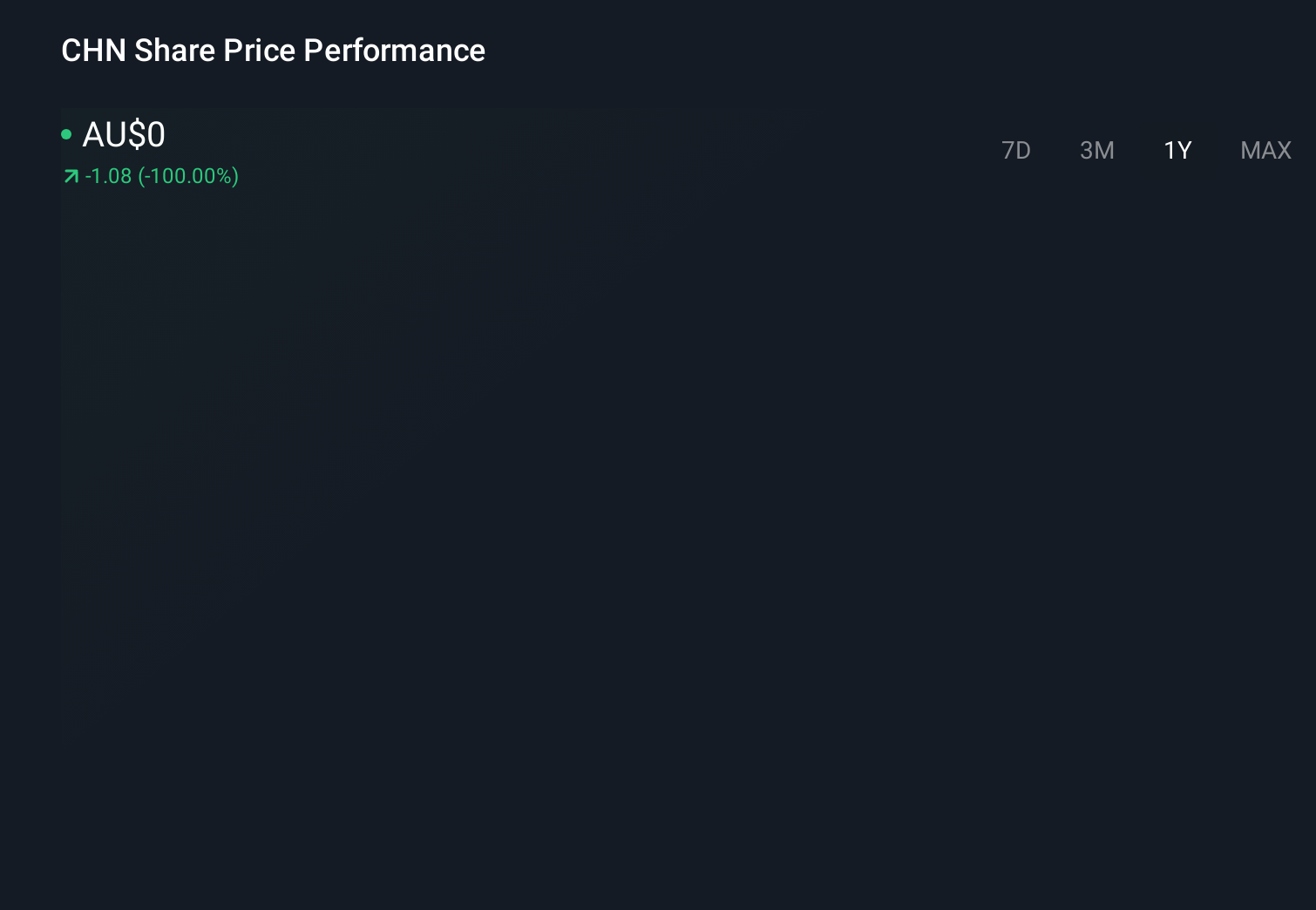The width and height of the screenshot is (1316, 910).
Task: Click the live price status dot
Action: (66, 134)
